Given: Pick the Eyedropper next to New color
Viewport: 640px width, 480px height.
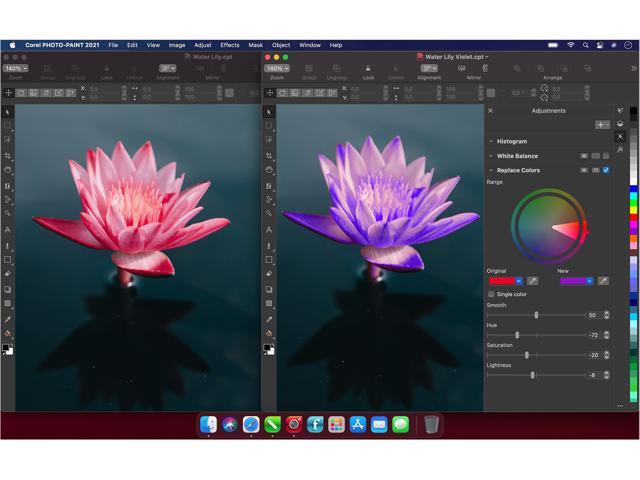Looking at the screenshot, I should pyautogui.click(x=603, y=281).
